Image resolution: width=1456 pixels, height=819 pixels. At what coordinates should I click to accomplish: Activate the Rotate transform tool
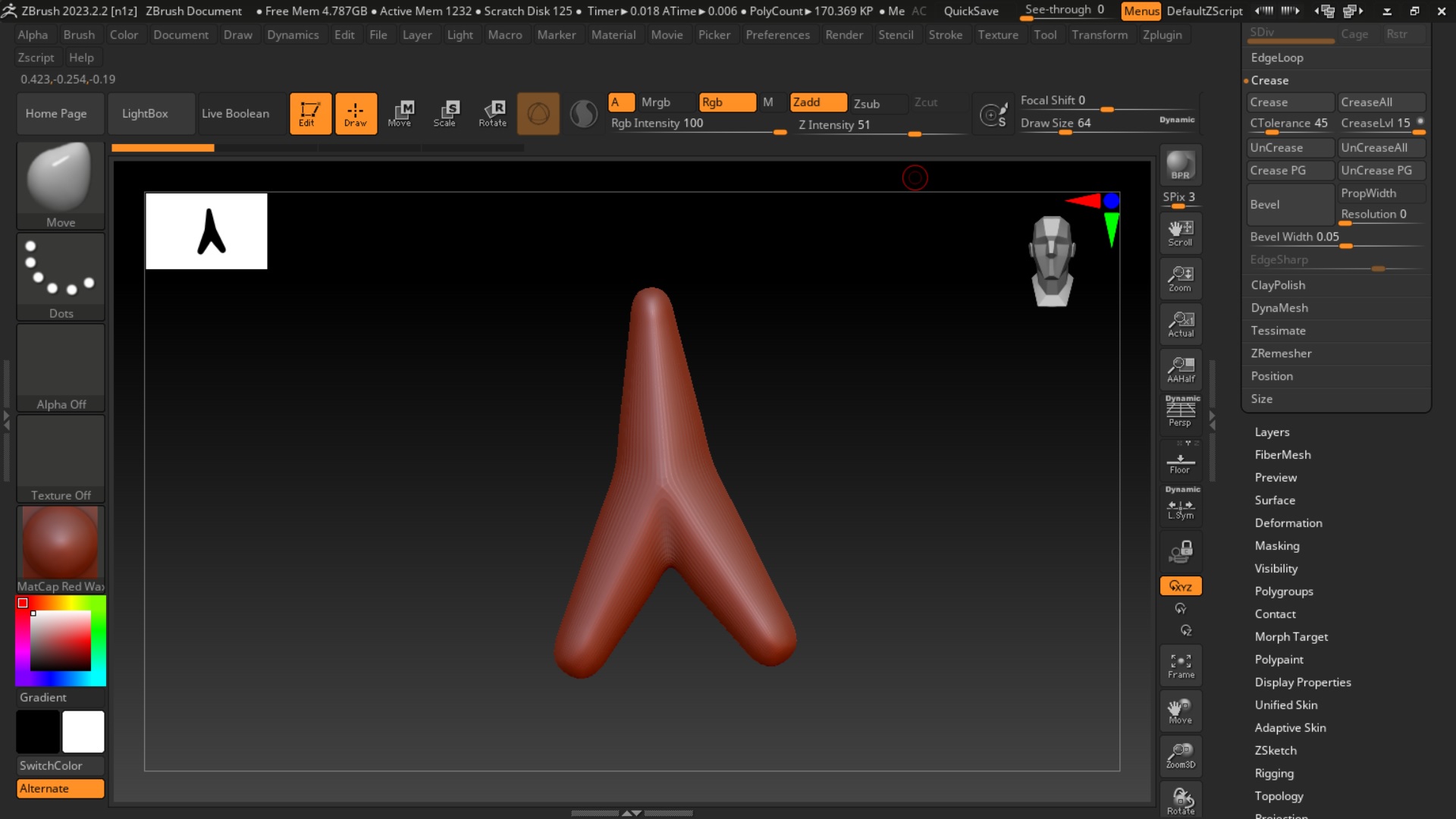click(492, 113)
